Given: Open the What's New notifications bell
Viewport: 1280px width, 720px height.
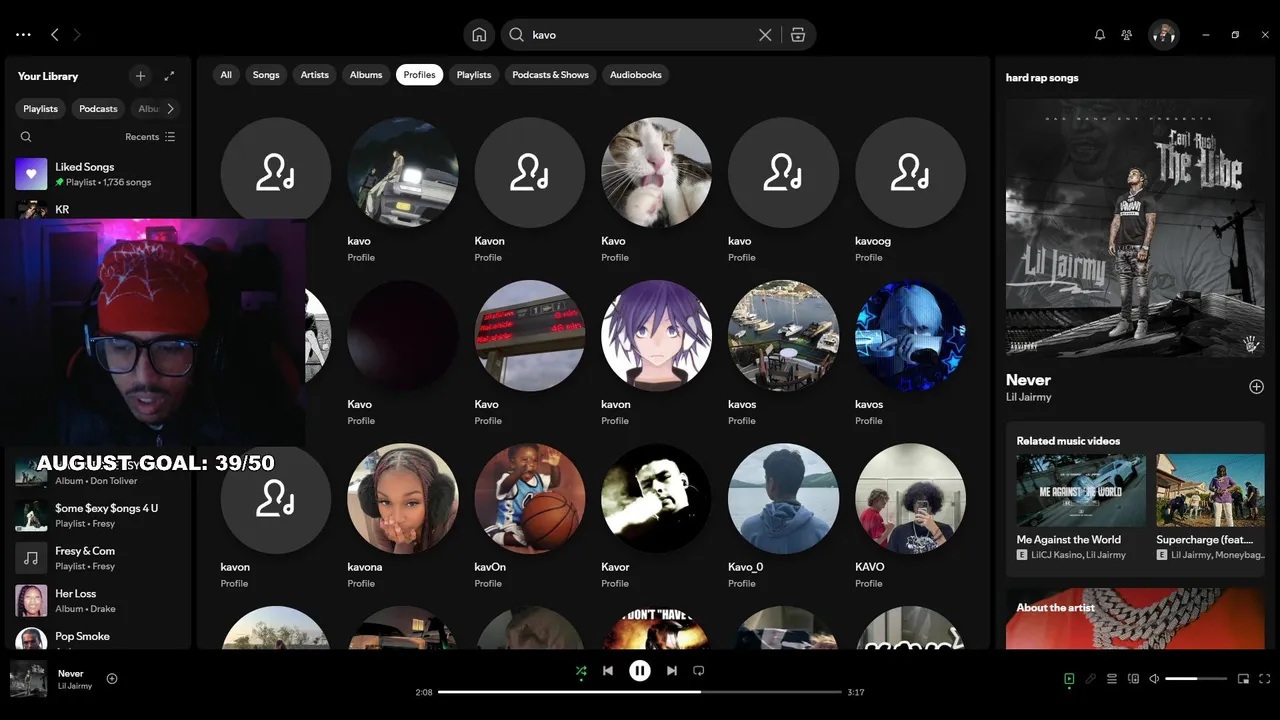Looking at the screenshot, I should click(x=1100, y=35).
